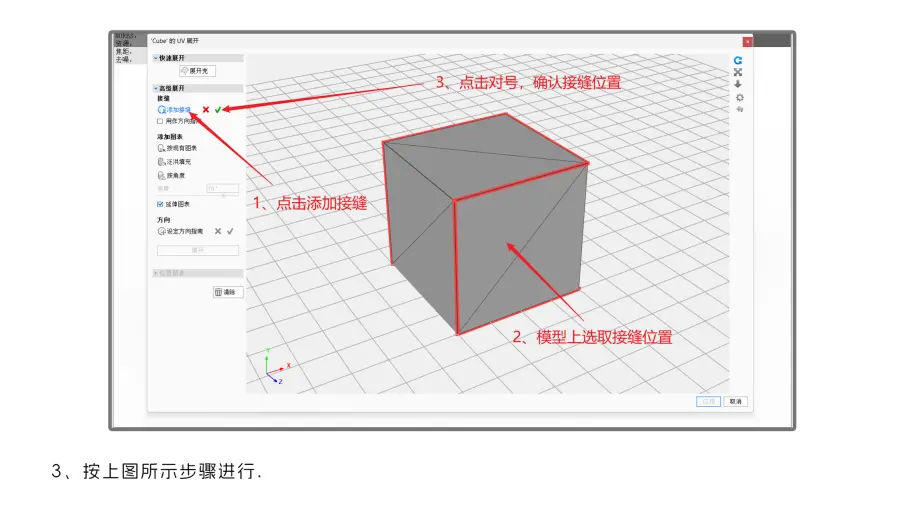Click the disabled 展开 button under 方向
The image size is (900, 506).
pyautogui.click(x=198, y=250)
